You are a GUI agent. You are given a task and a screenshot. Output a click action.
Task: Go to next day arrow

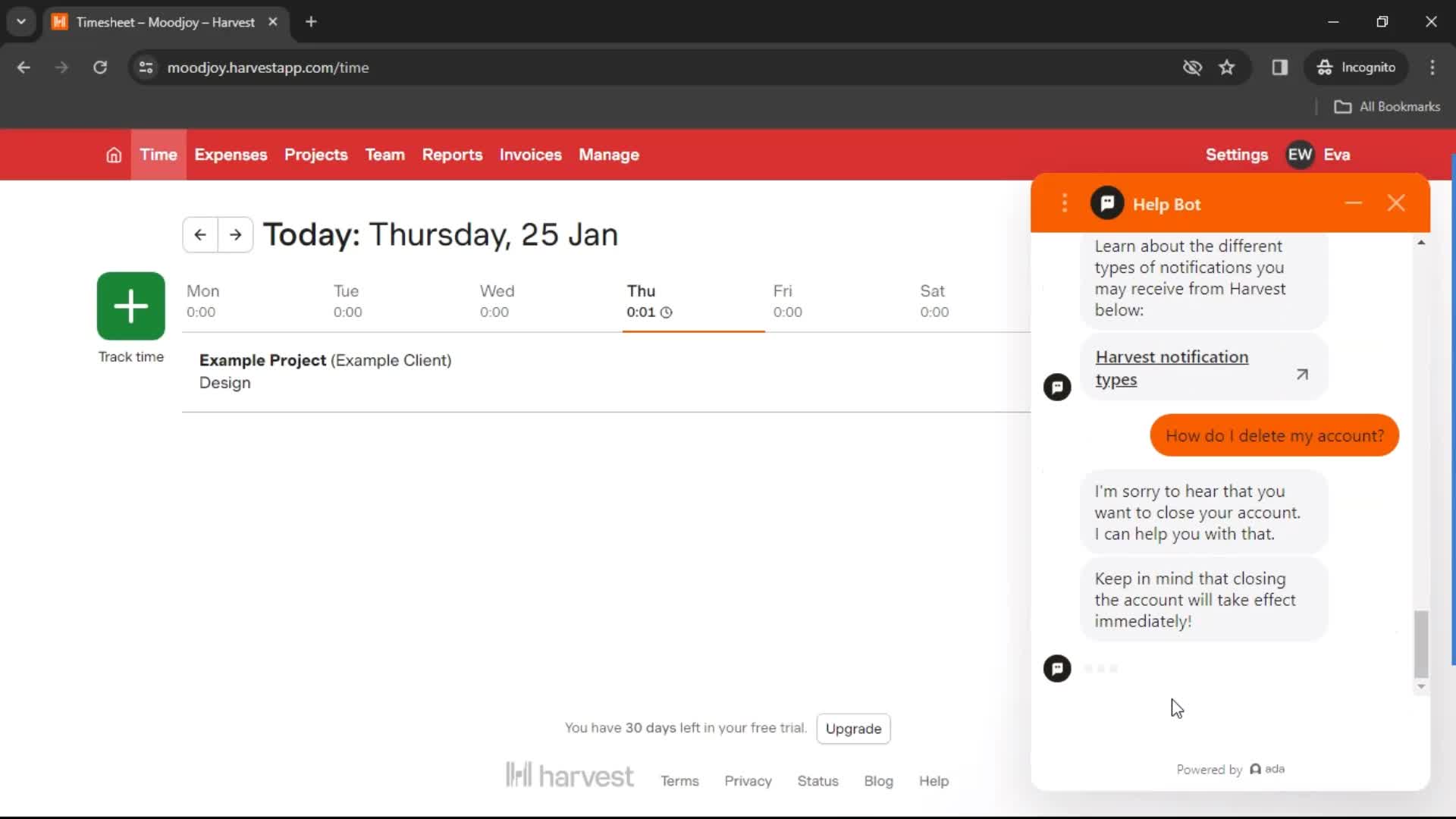click(x=236, y=234)
